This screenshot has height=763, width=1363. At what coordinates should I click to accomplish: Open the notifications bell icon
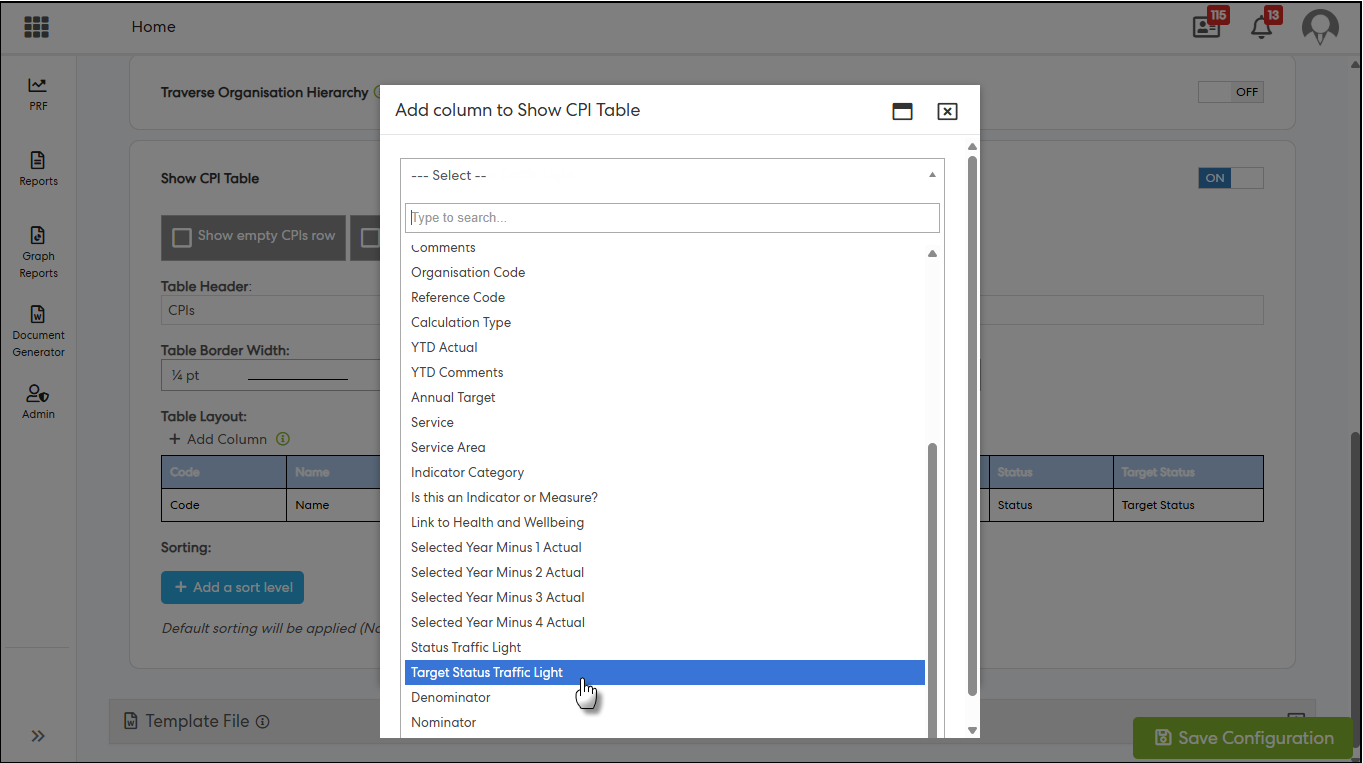tap(1262, 27)
